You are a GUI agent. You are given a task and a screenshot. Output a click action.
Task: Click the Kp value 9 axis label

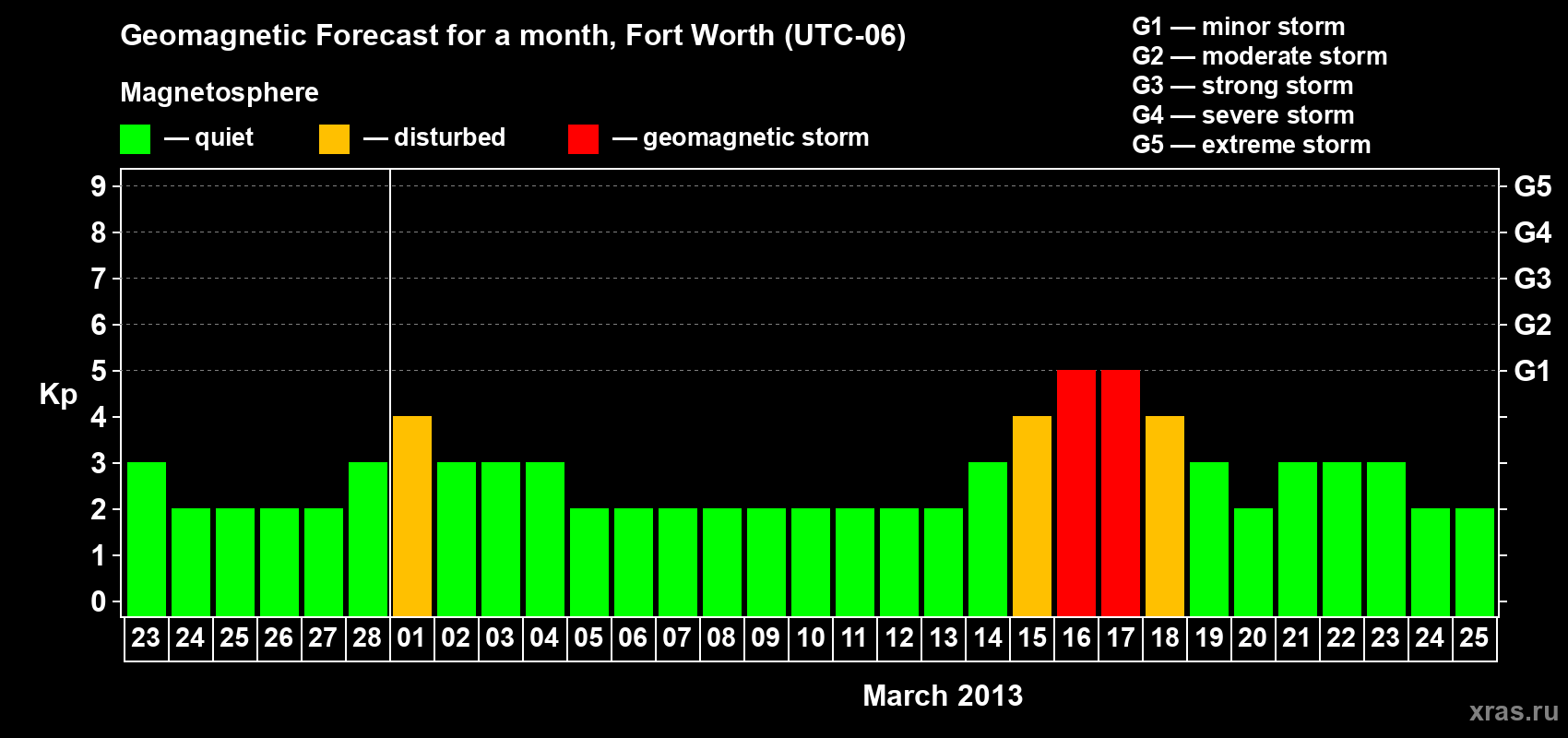point(99,186)
